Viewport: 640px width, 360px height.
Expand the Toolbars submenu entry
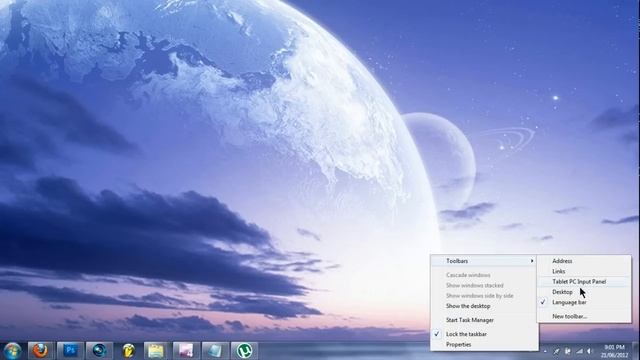484,261
